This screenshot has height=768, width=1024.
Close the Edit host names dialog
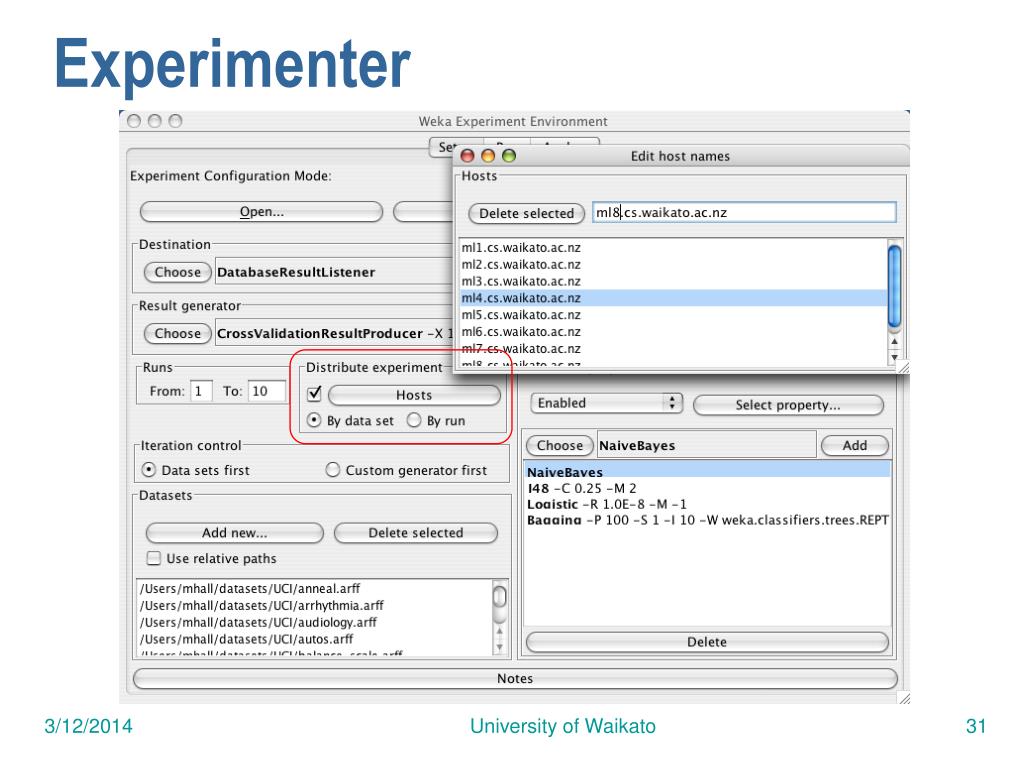click(x=467, y=155)
